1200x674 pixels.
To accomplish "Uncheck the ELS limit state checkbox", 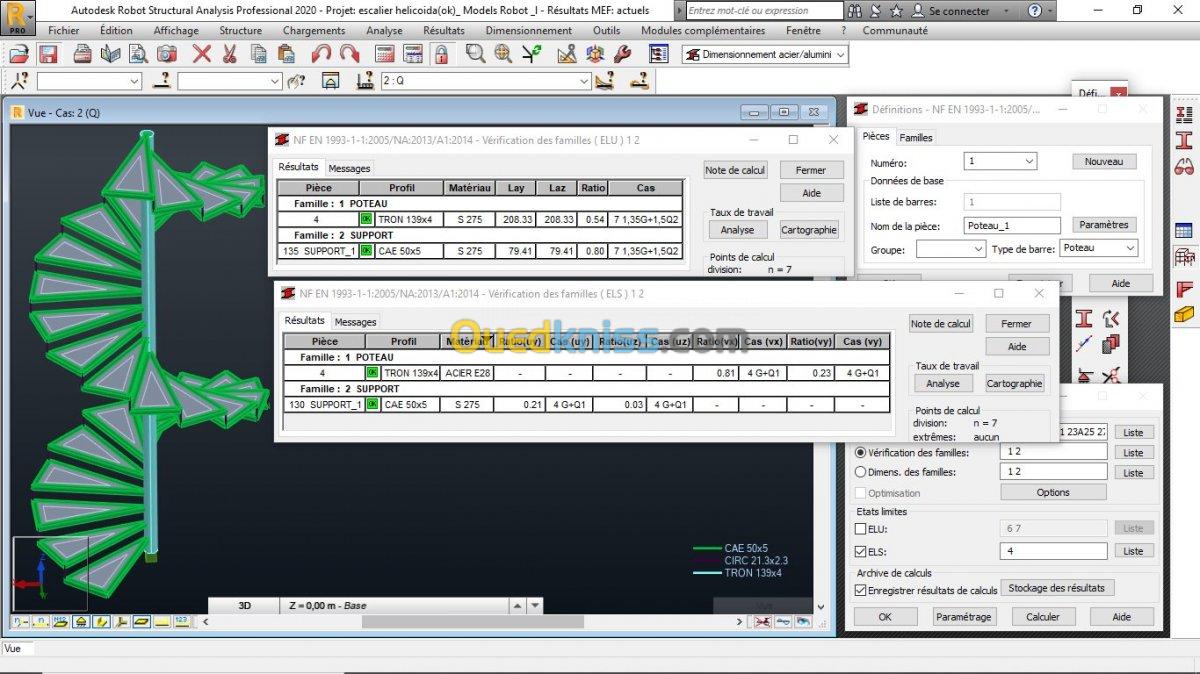I will click(x=861, y=551).
